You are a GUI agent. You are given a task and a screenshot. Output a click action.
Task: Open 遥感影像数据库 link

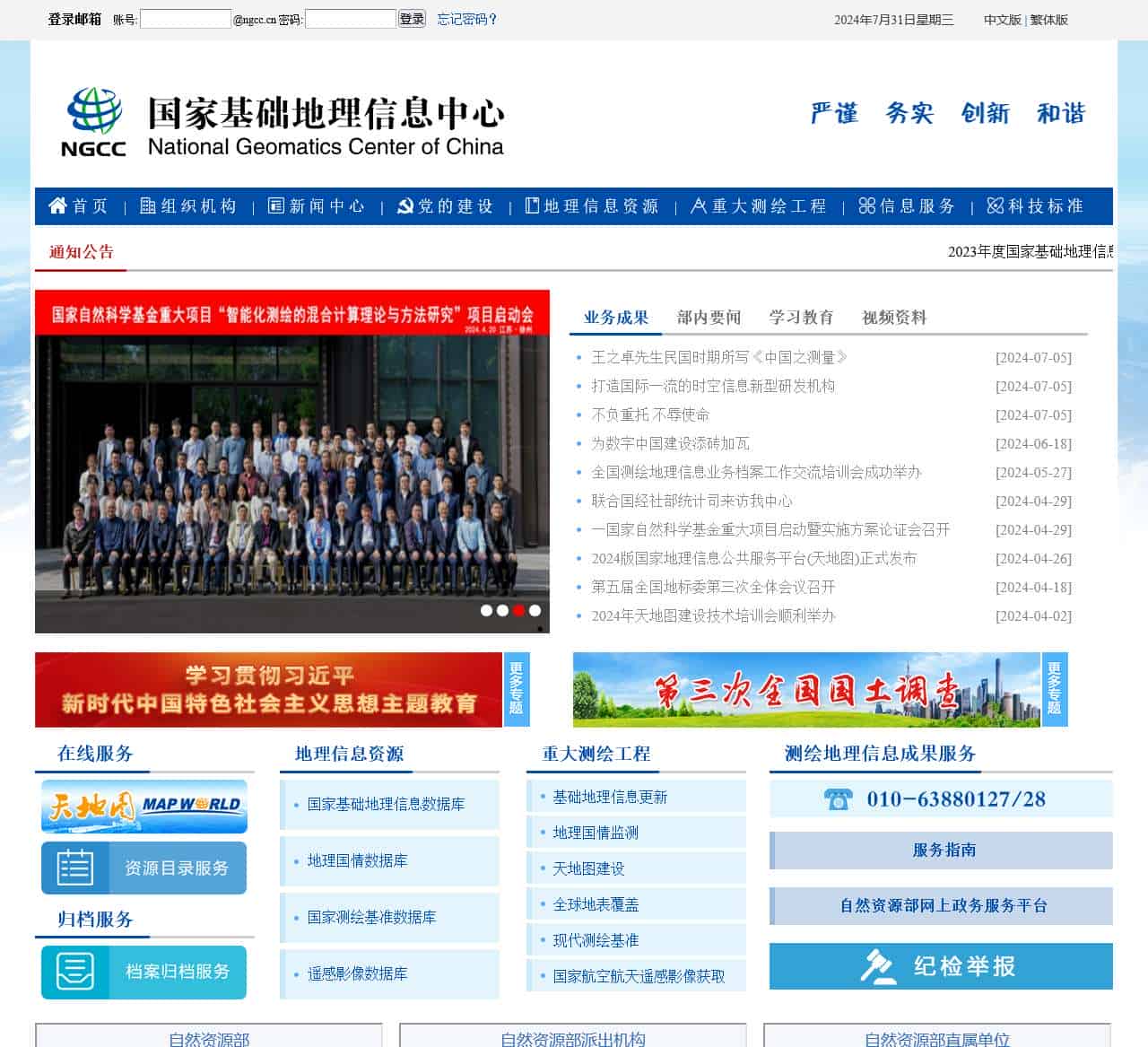(x=357, y=973)
